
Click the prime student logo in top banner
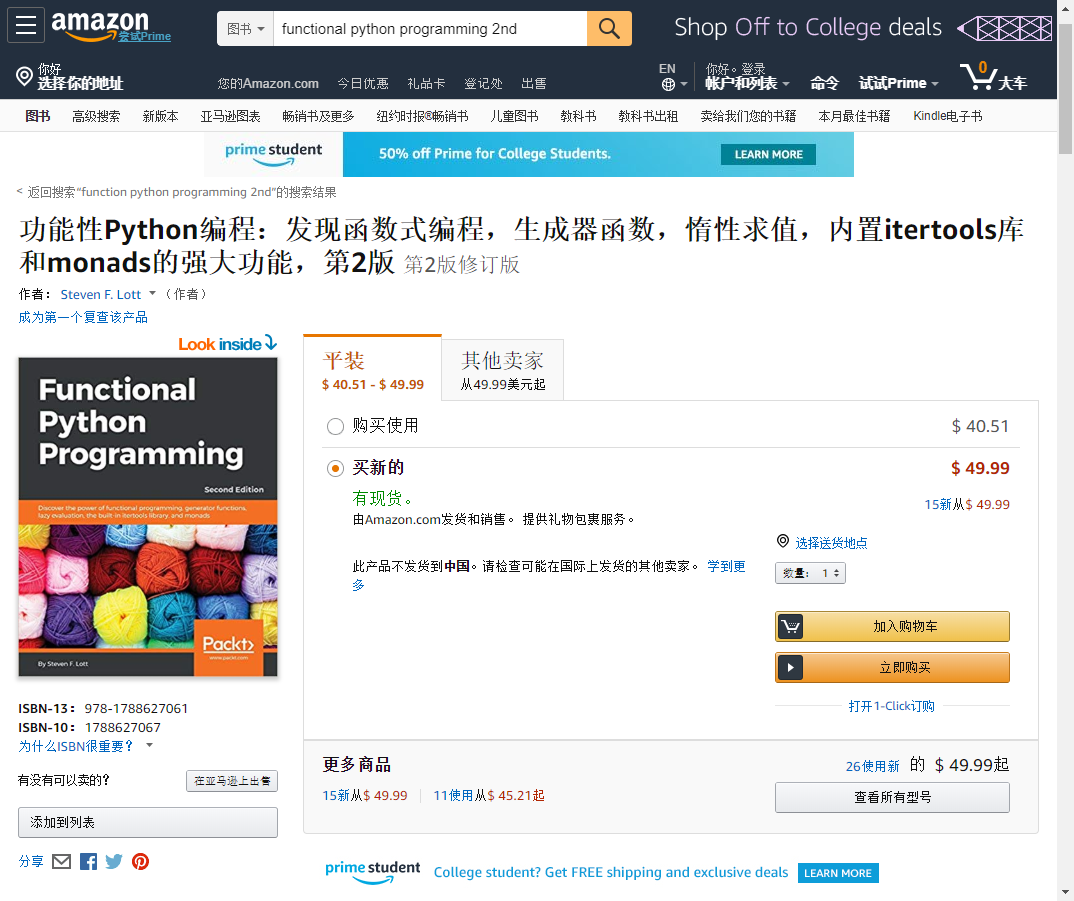pos(273,154)
